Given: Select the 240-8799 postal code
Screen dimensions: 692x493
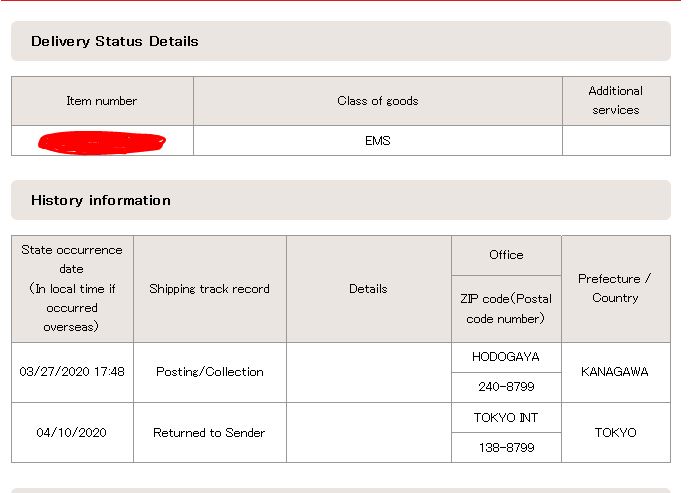Looking at the screenshot, I should click(x=506, y=387).
